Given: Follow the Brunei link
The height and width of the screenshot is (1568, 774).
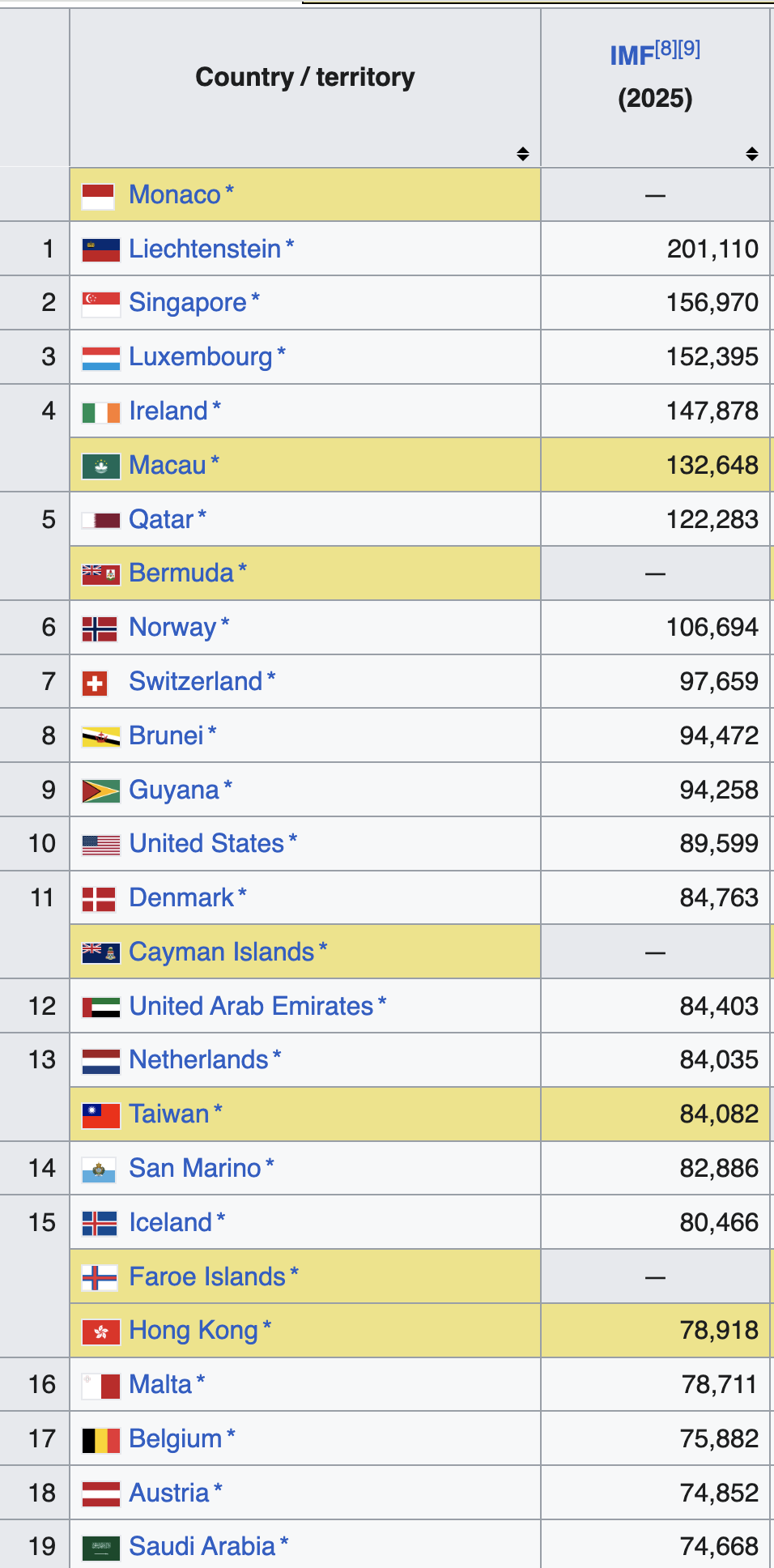Looking at the screenshot, I should (x=167, y=736).
